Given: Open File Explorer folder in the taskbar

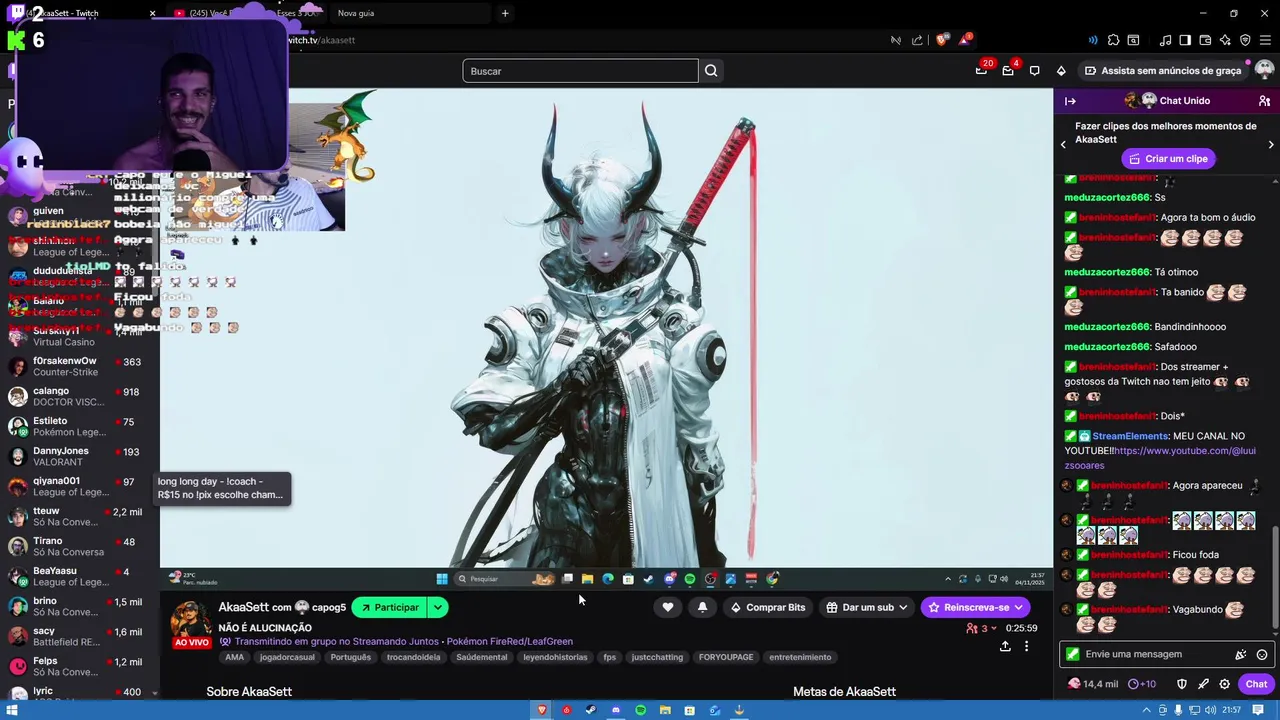Looking at the screenshot, I should 665,710.
